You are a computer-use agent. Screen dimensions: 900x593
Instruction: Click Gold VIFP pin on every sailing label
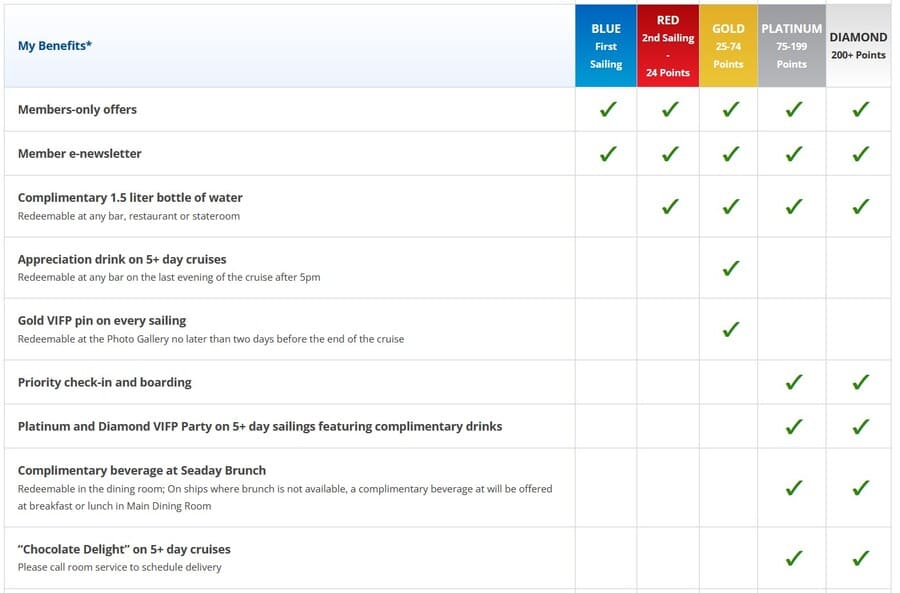click(x=102, y=320)
